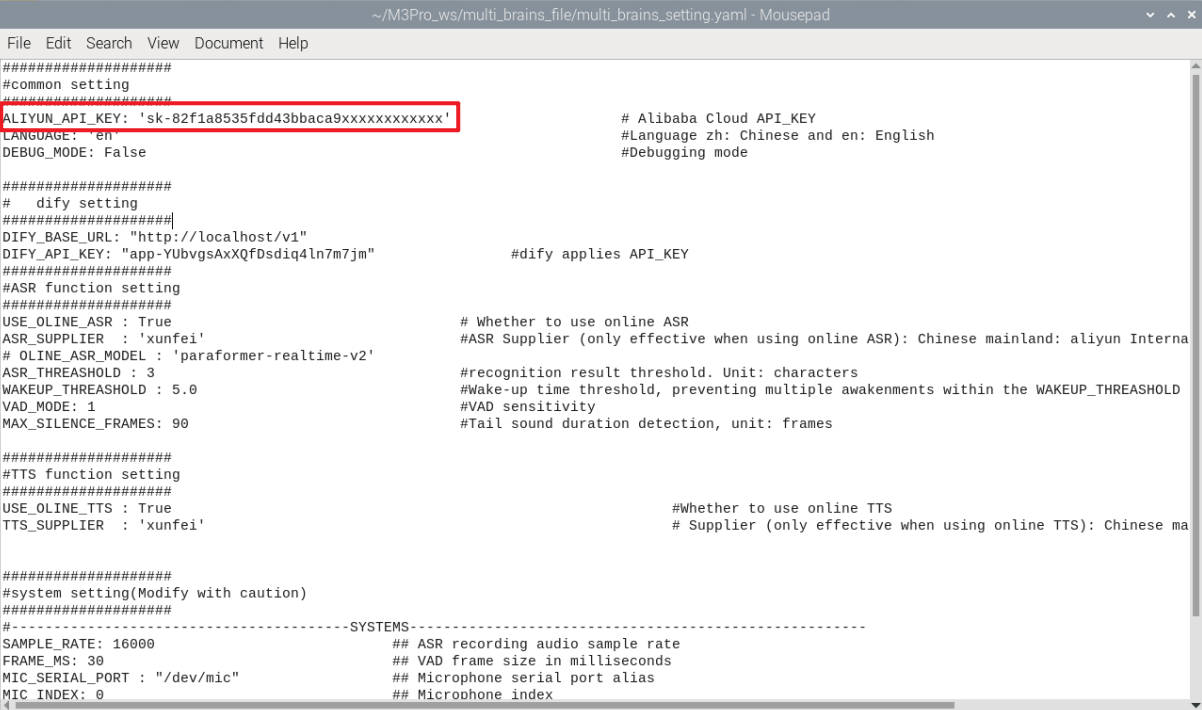
Task: Open the Search menu
Action: 109,43
